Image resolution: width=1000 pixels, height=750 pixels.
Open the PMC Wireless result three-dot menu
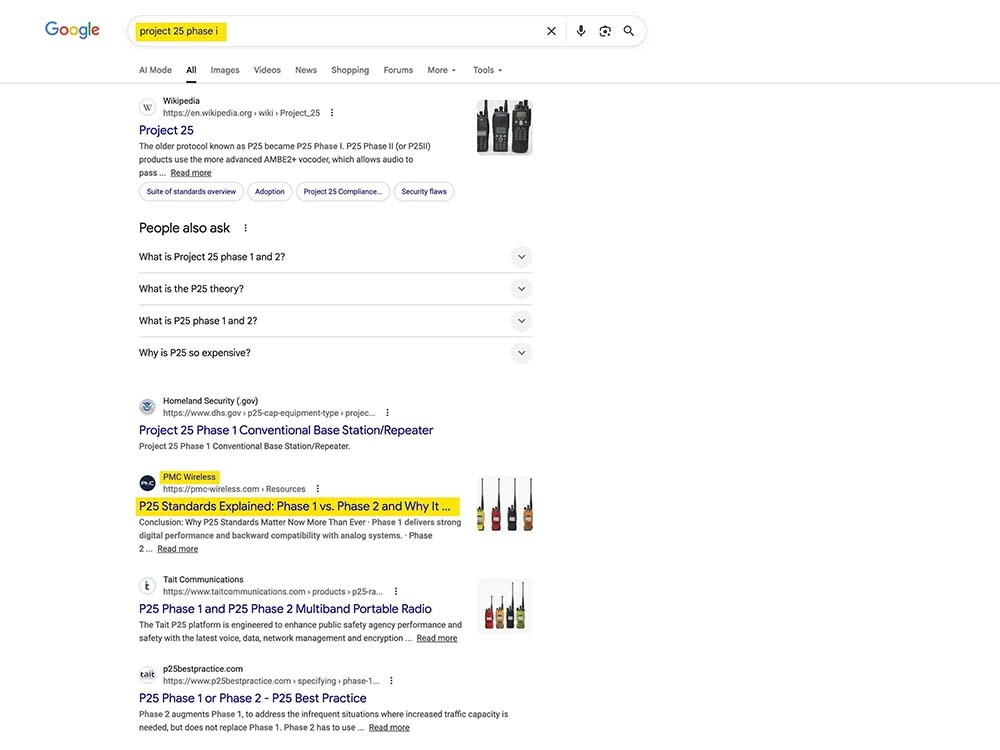point(318,489)
